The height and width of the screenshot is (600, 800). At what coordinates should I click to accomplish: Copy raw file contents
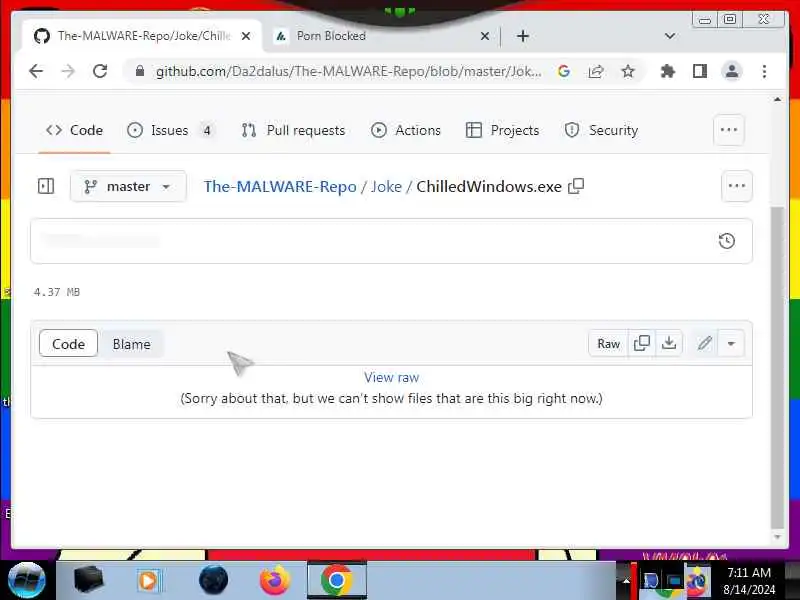[x=641, y=343]
